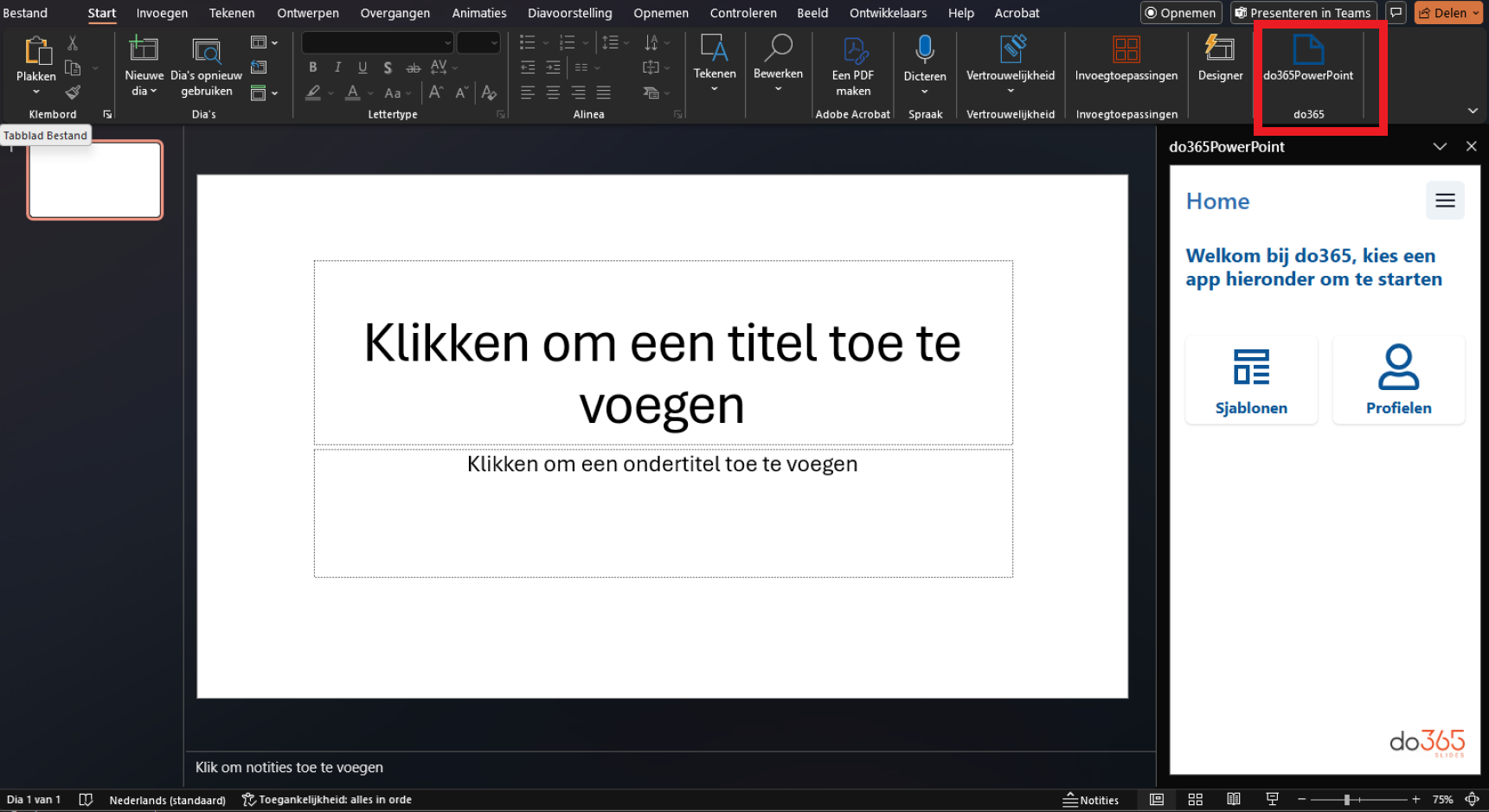Open Profielen in do365 panel
The image size is (1489, 812).
tap(1398, 380)
